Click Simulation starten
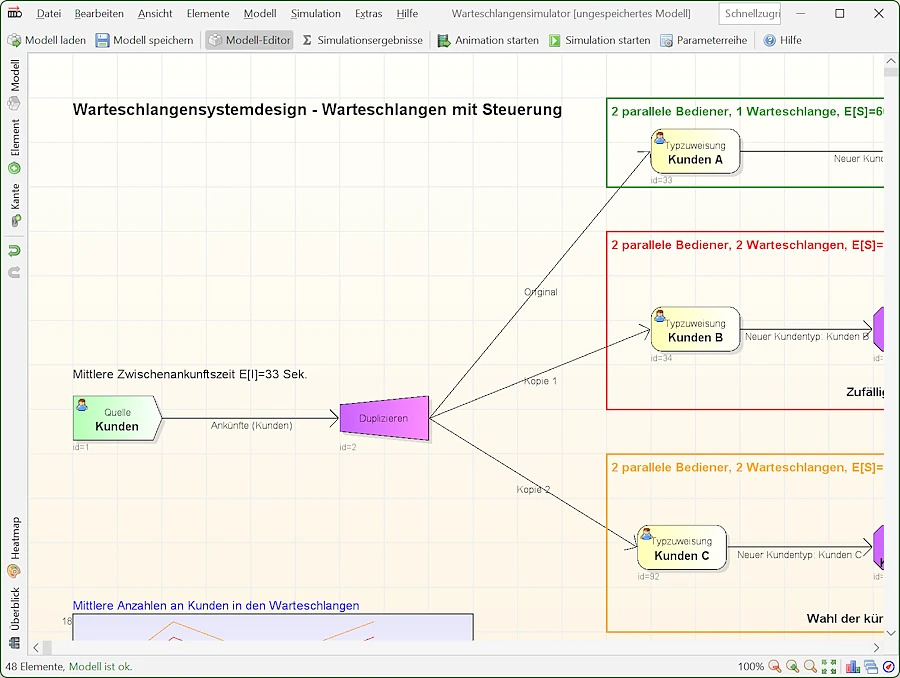Image resolution: width=900 pixels, height=678 pixels. coord(599,40)
